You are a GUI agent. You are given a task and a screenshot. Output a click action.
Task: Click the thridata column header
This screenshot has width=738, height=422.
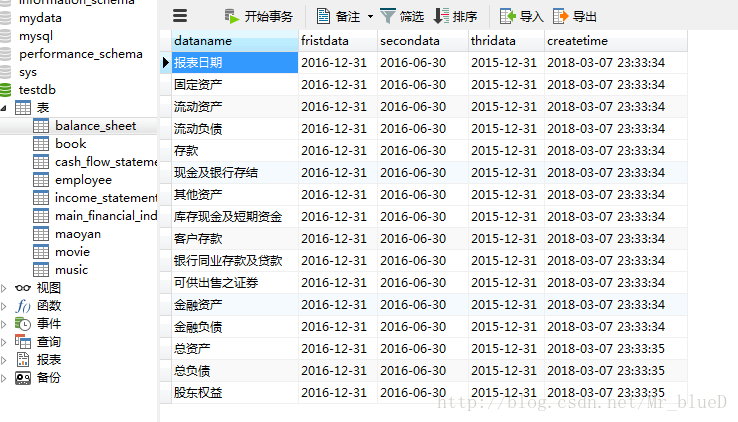point(506,41)
